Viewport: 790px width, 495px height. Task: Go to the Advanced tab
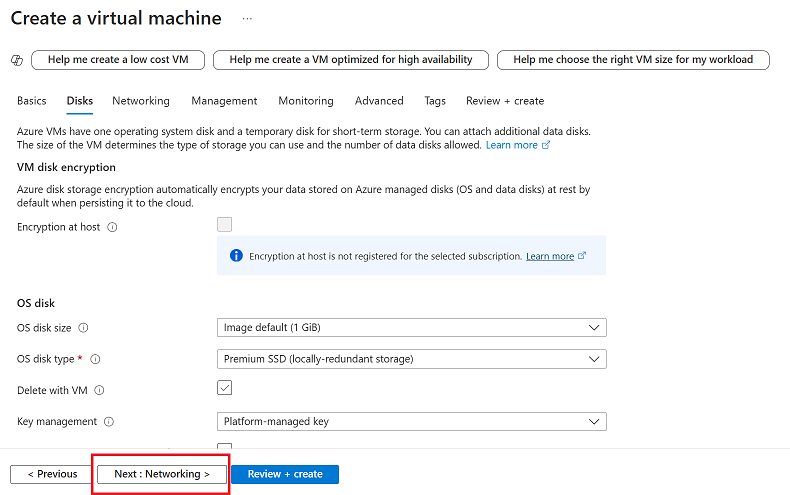(x=379, y=101)
